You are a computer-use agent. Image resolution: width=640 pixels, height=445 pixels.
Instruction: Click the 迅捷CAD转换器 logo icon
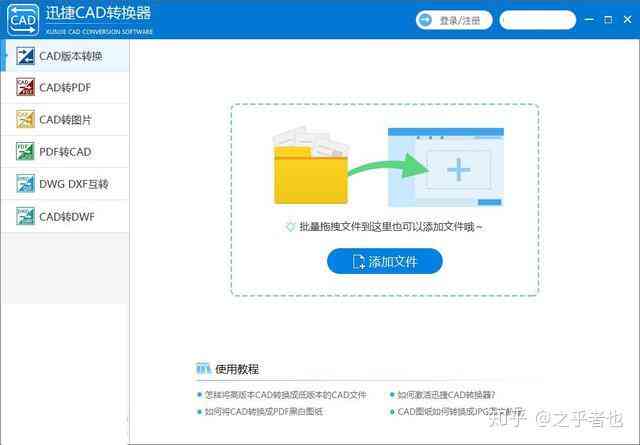(x=23, y=20)
